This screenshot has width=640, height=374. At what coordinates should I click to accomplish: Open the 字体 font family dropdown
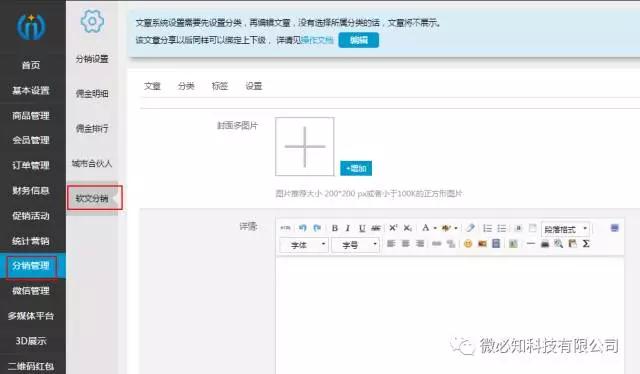point(304,245)
